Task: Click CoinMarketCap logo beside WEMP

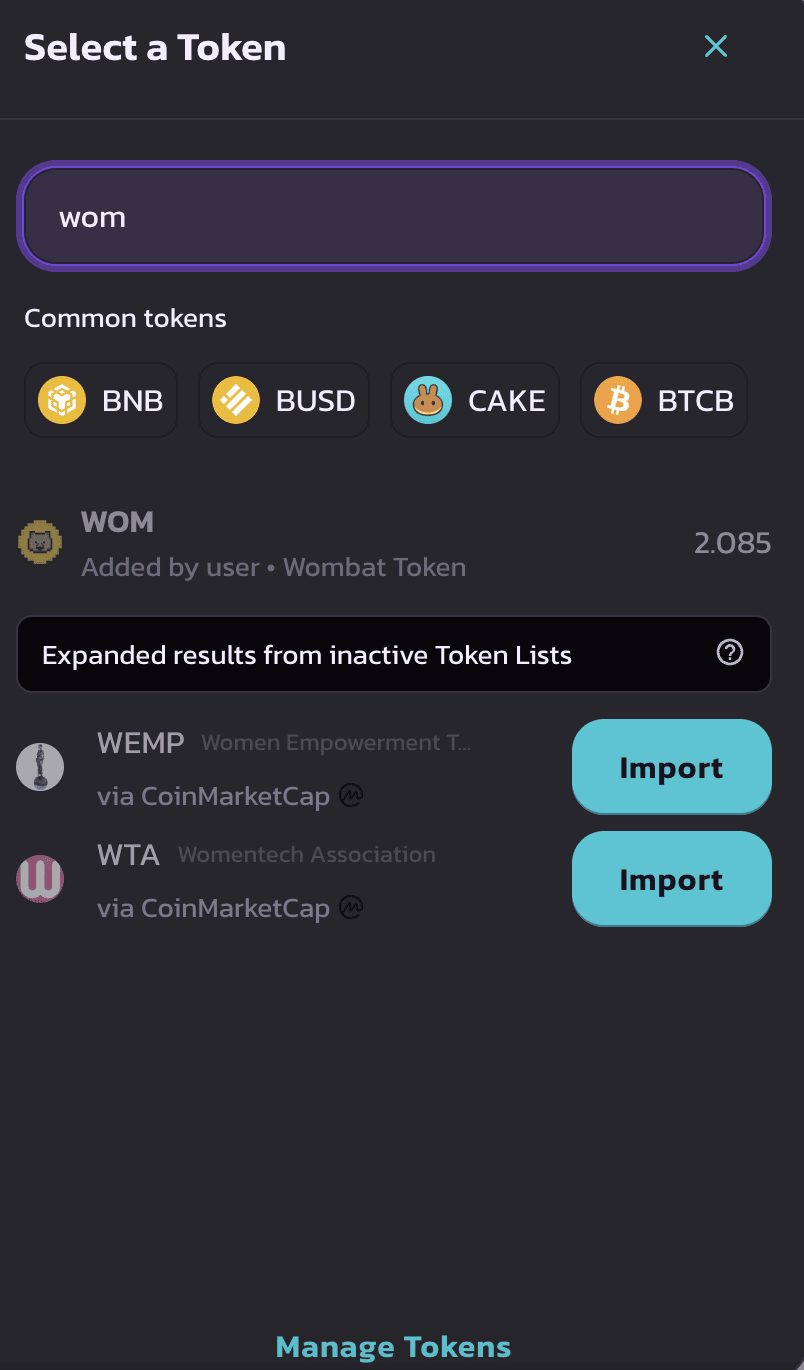Action: coord(351,796)
